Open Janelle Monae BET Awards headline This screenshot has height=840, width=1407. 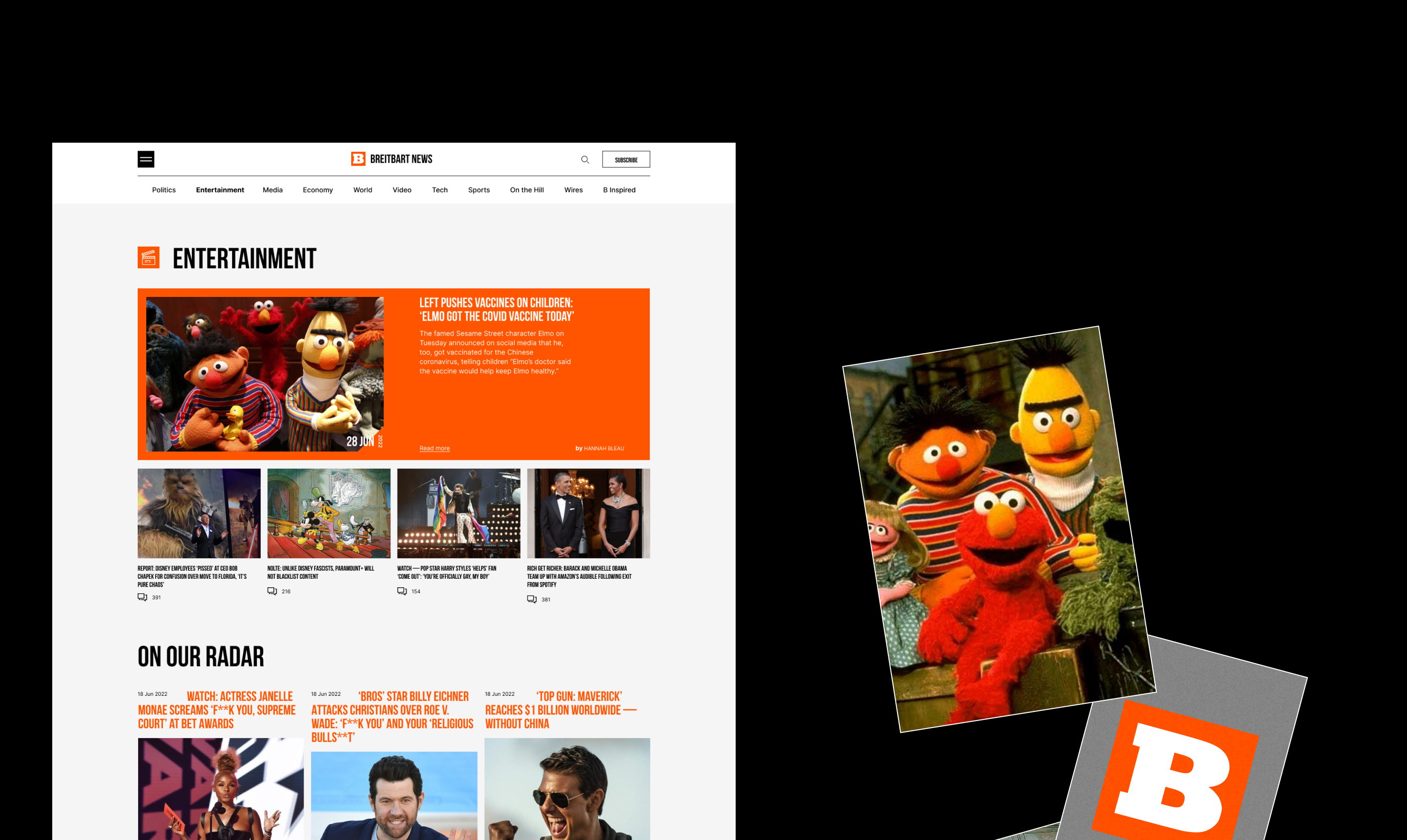coord(217,710)
